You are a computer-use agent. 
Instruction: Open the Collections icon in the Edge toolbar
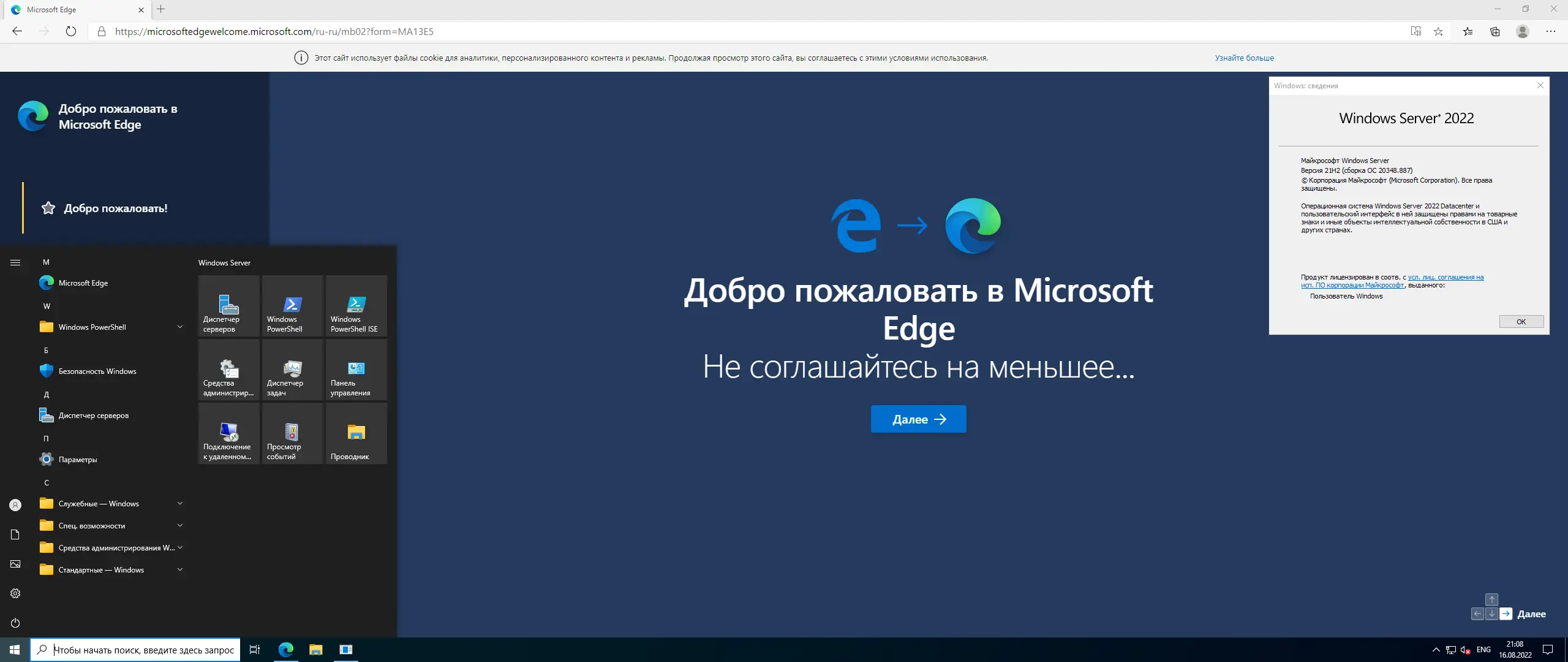click(x=1494, y=31)
